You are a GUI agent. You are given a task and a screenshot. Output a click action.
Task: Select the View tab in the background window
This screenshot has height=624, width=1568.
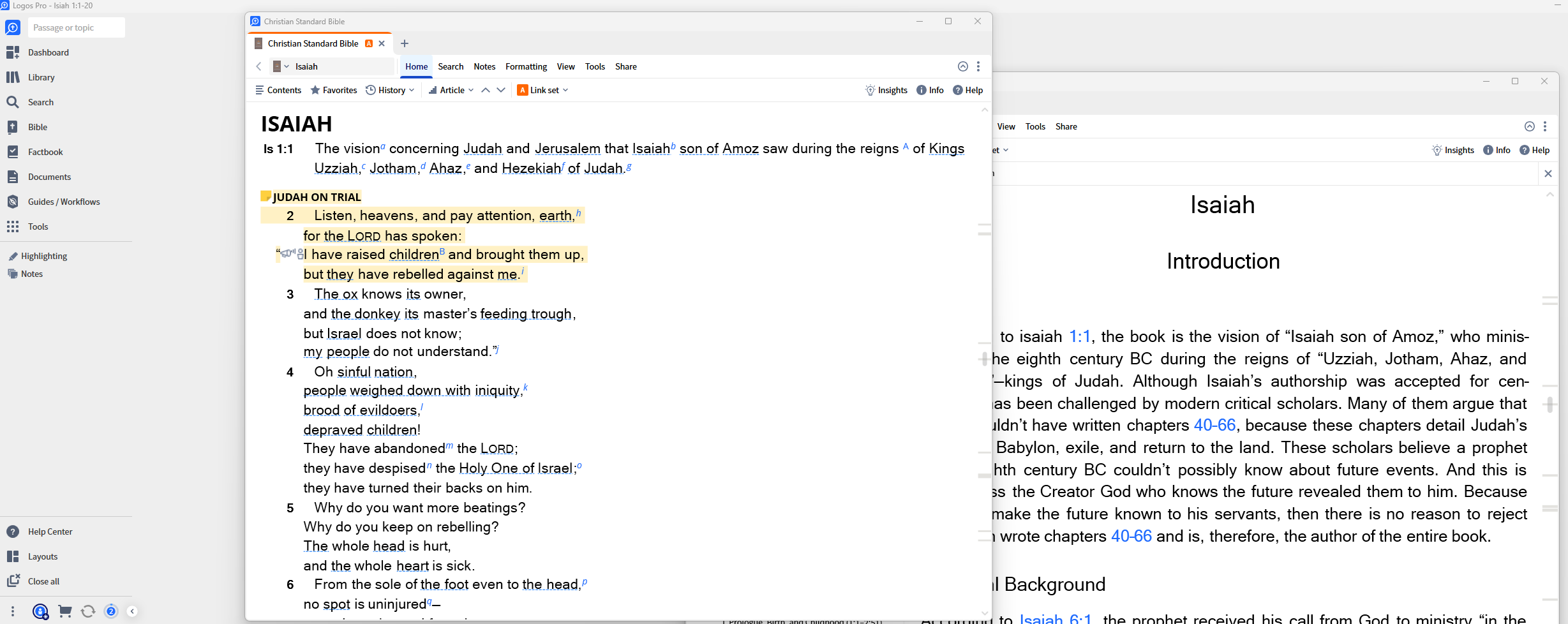click(1006, 126)
